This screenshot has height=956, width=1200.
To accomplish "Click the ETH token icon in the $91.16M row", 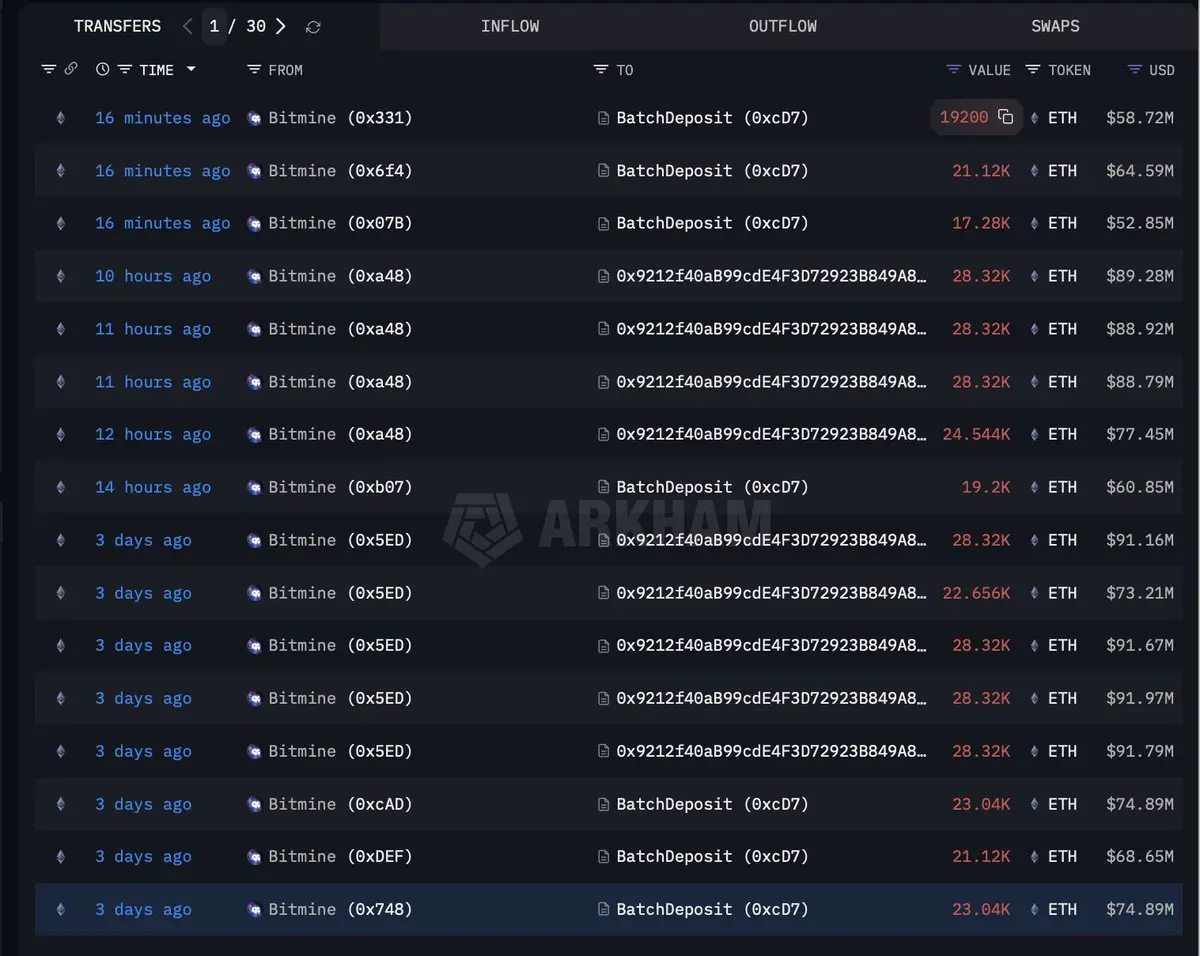I will (1035, 540).
